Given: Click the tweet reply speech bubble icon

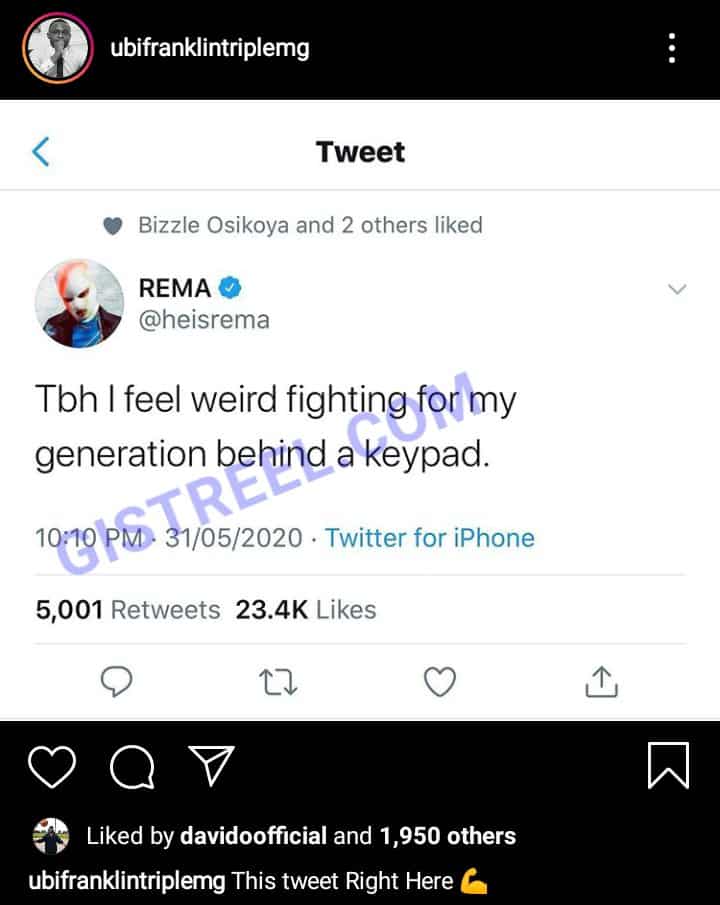Looking at the screenshot, I should 117,682.
